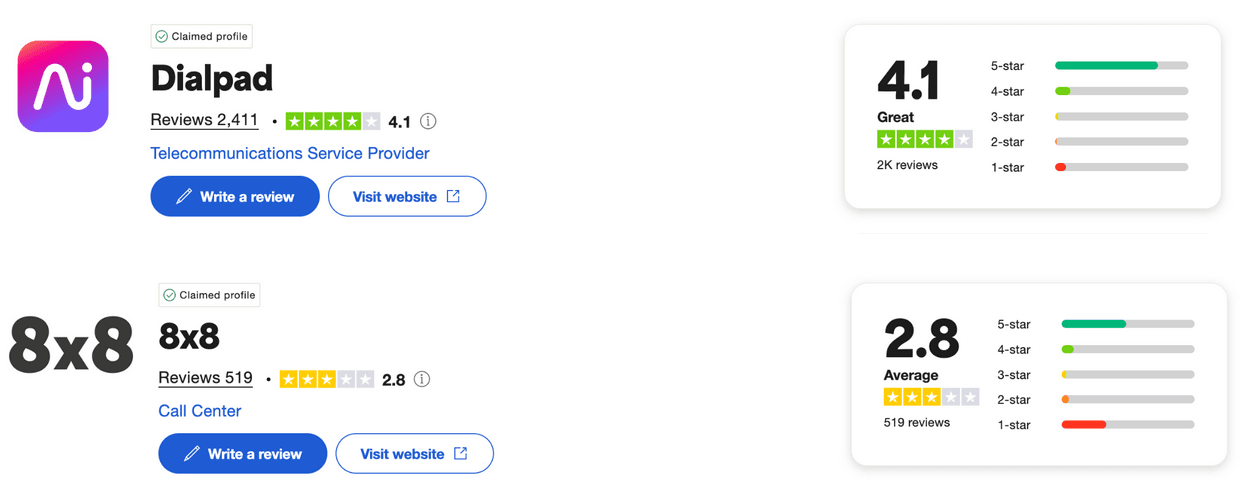
Task: Click Dialpad's green star rating icons
Action: click(x=333, y=122)
